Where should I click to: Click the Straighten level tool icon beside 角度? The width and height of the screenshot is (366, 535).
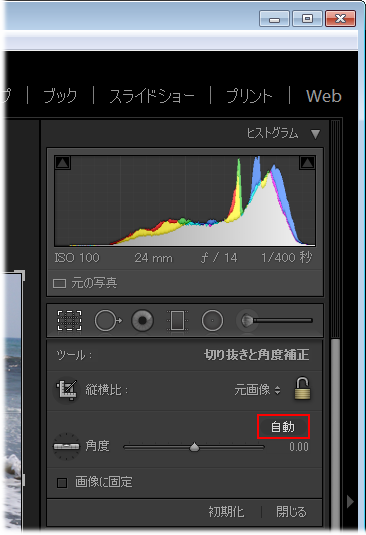(66, 446)
